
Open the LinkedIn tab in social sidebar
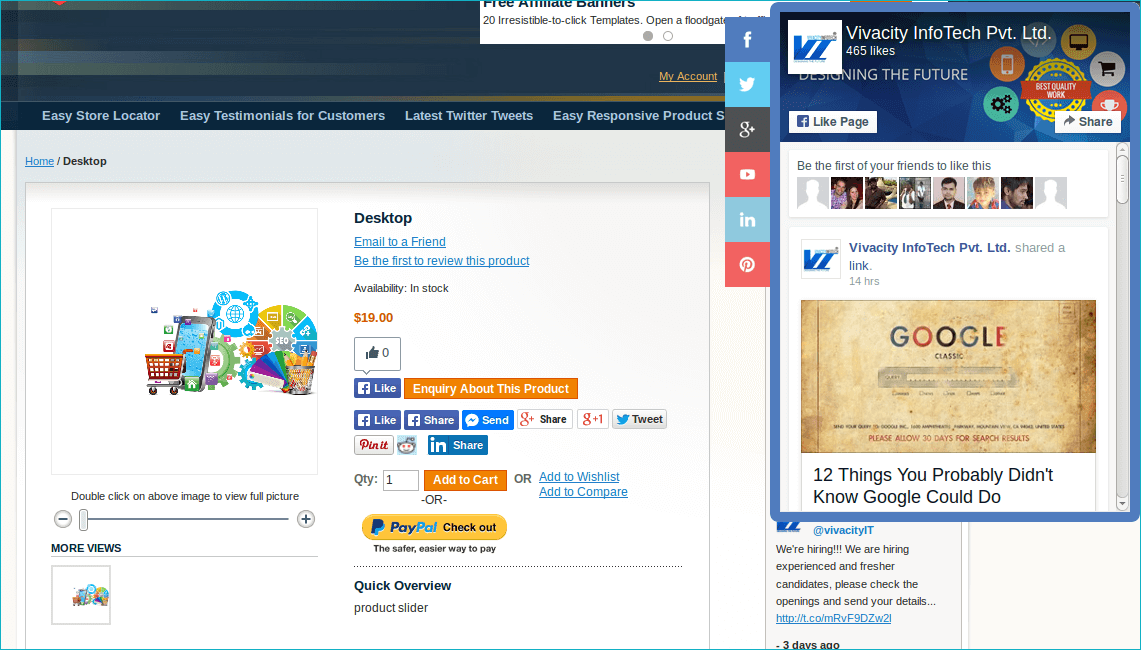pyautogui.click(x=747, y=220)
